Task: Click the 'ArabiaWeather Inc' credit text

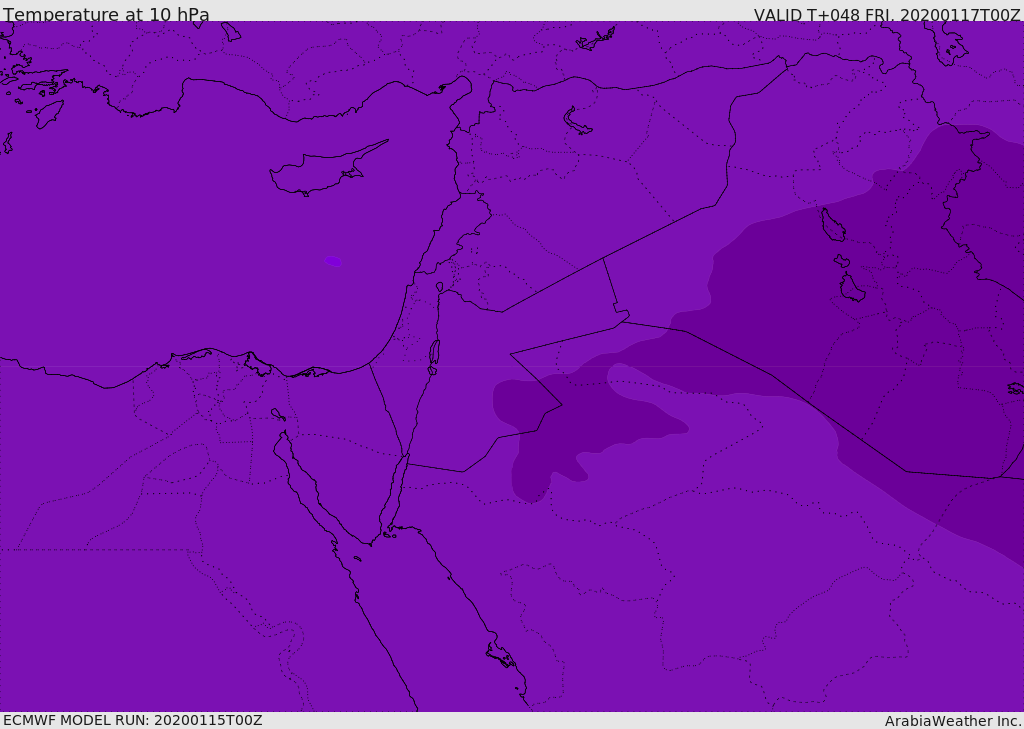Action: coord(953,721)
